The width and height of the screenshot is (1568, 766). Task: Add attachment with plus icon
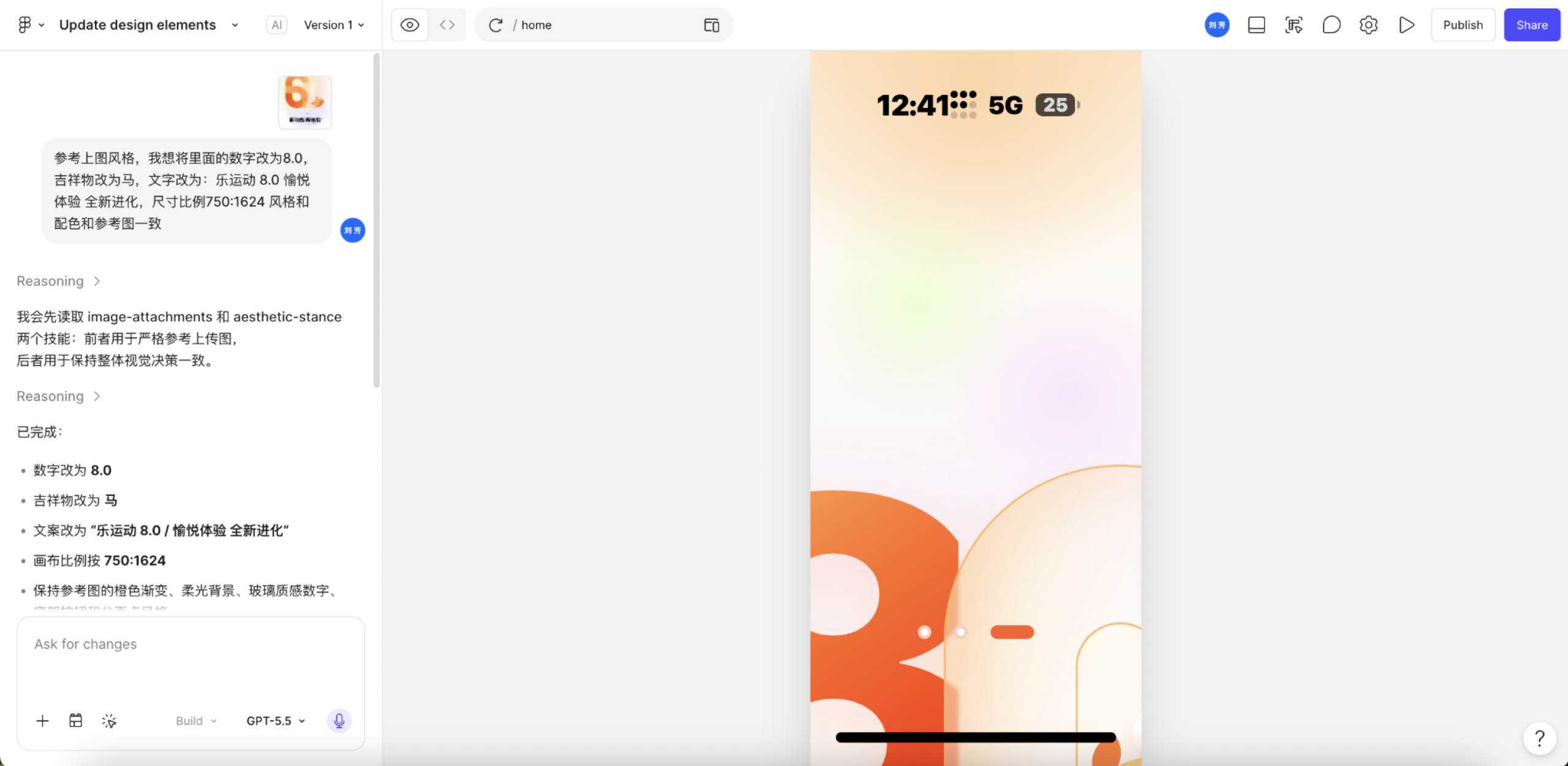pos(42,721)
